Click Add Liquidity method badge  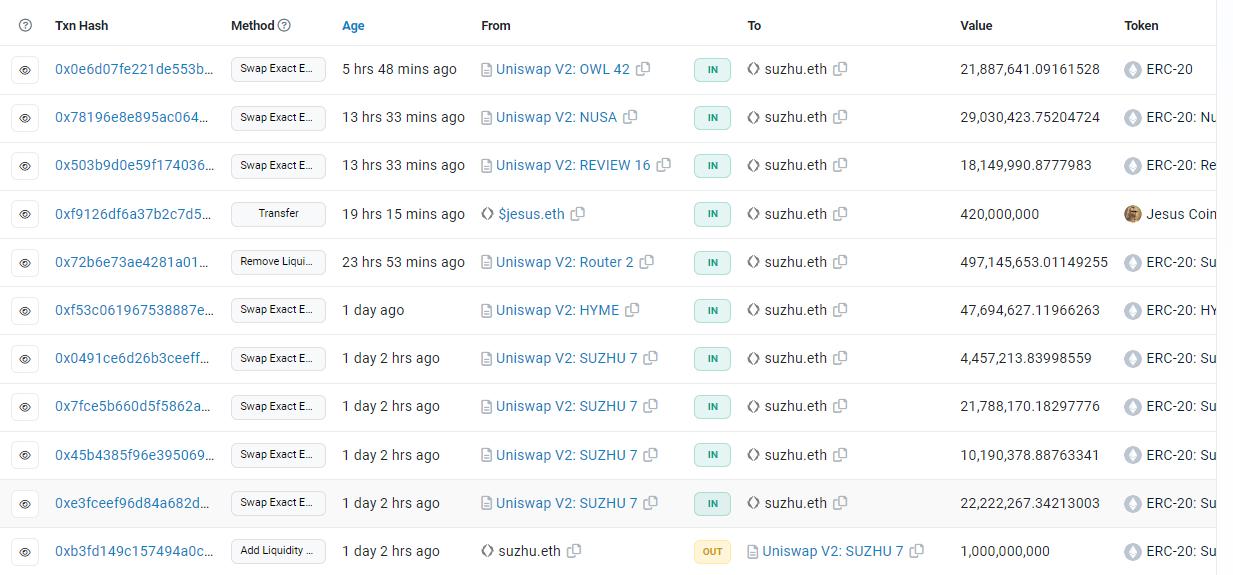coord(278,551)
